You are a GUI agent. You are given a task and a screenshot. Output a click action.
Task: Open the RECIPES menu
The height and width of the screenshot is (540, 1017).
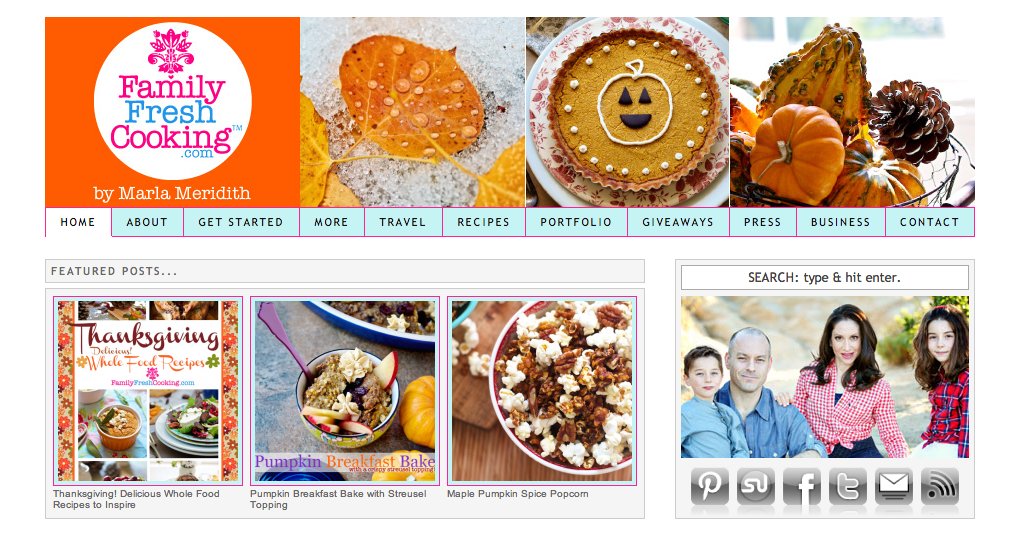point(484,222)
